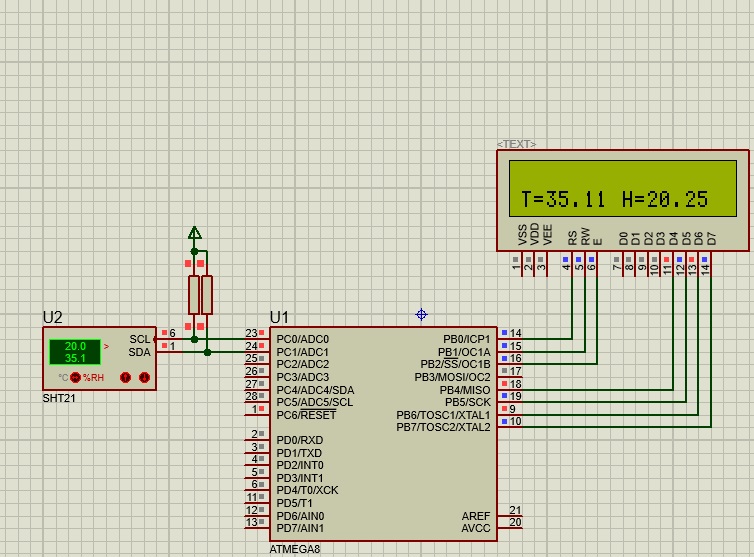Click pin number 21 next to AREF
This screenshot has height=557, width=754.
pyautogui.click(x=515, y=510)
